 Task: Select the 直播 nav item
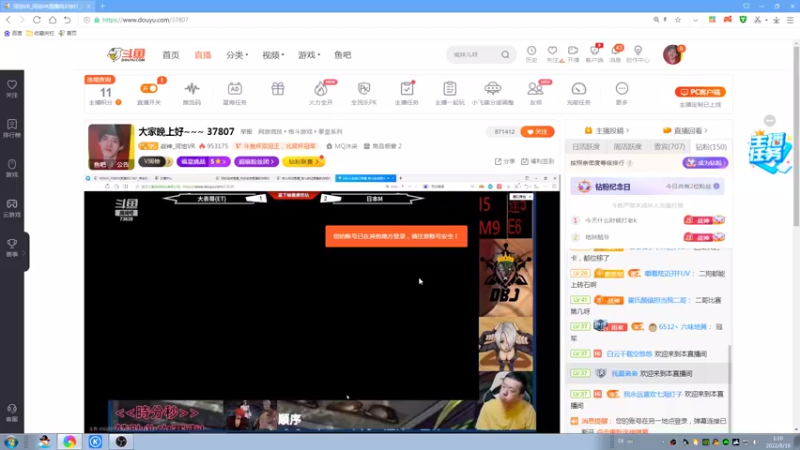tap(203, 55)
